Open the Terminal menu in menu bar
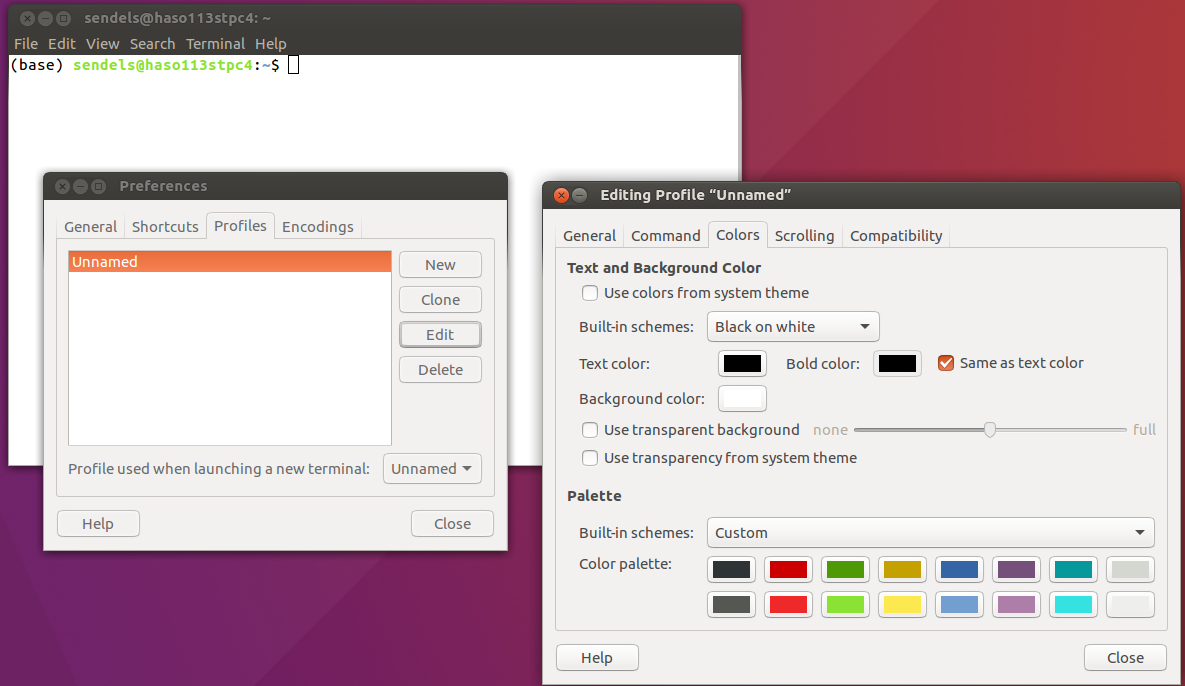This screenshot has height=686, width=1185. [215, 44]
